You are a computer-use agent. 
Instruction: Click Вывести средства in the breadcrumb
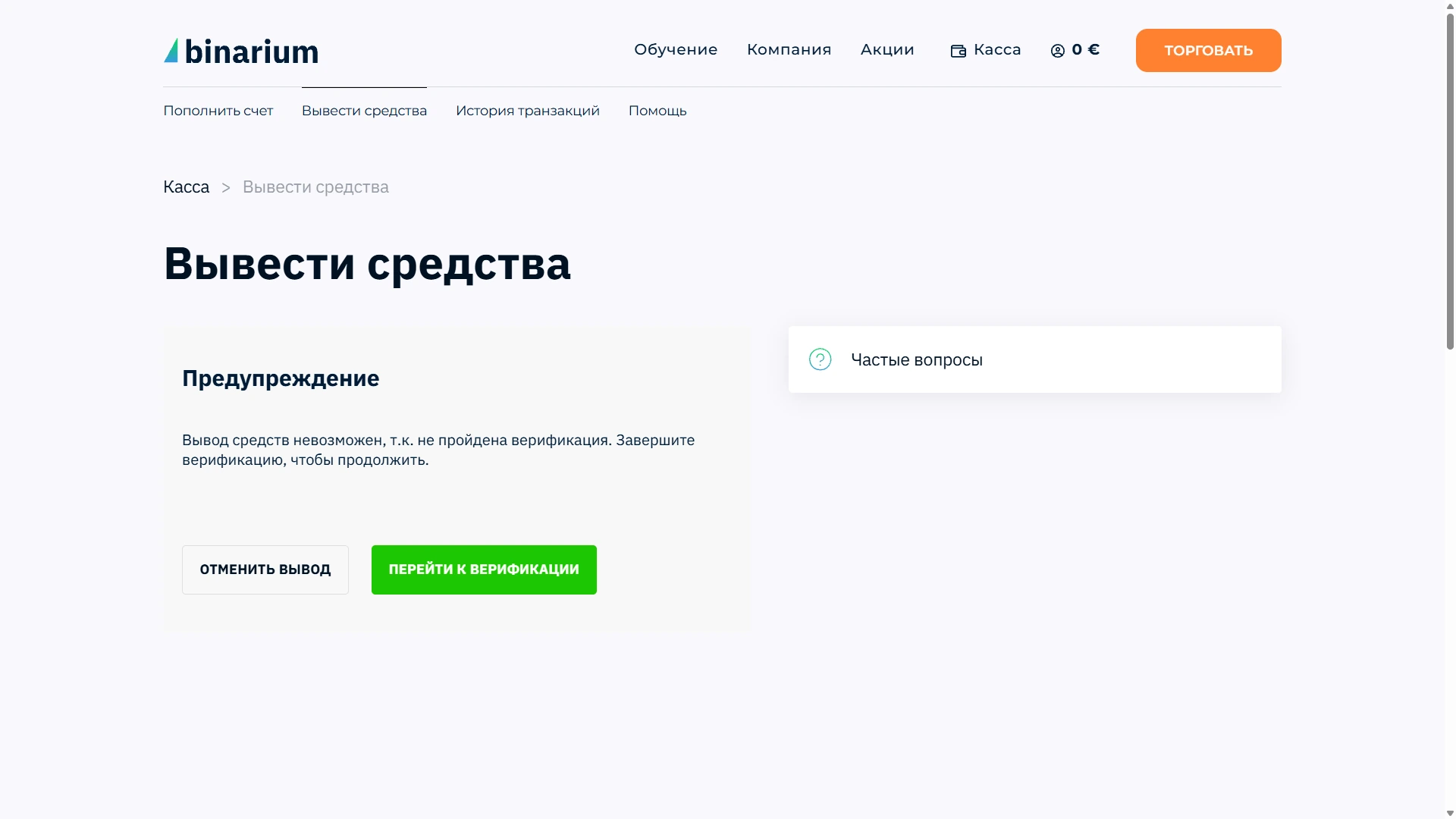(x=315, y=187)
